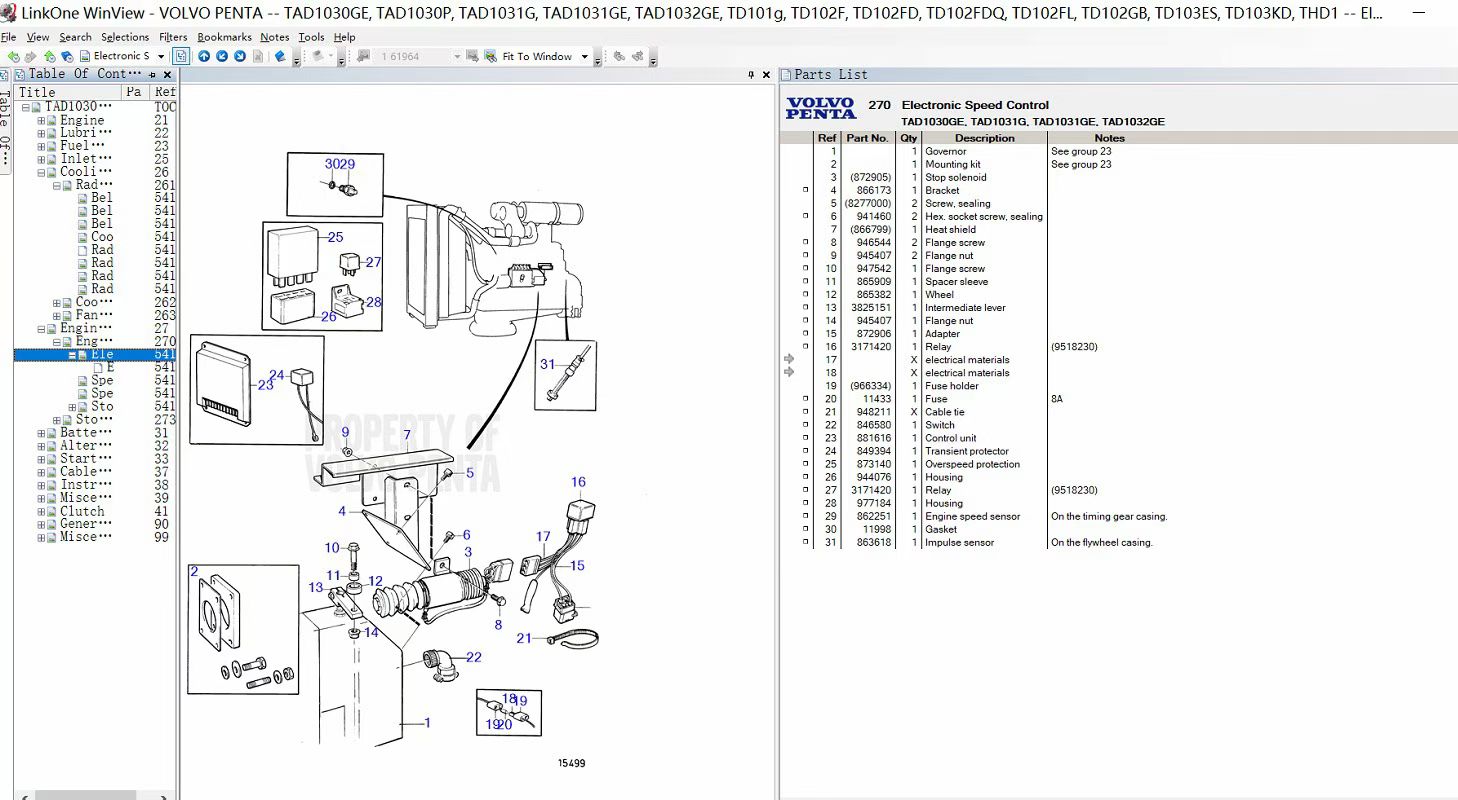Open the Fit To Window dropdown

584,55
